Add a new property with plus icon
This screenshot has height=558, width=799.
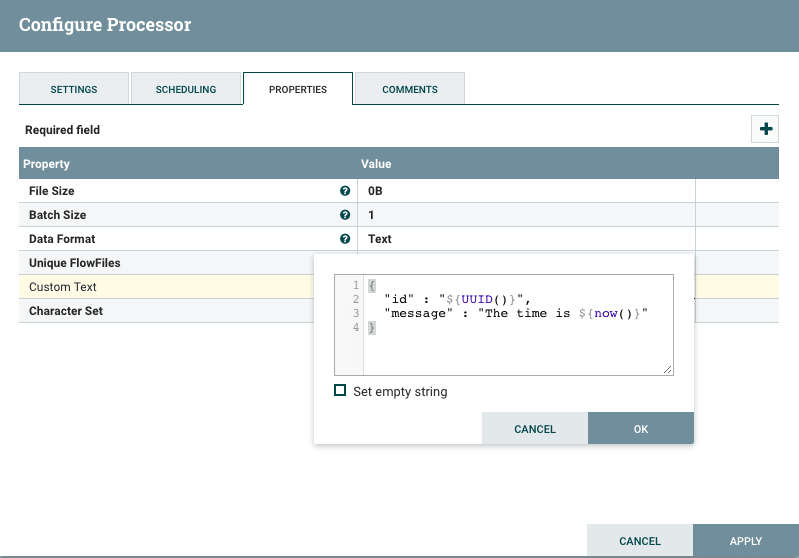click(x=765, y=129)
